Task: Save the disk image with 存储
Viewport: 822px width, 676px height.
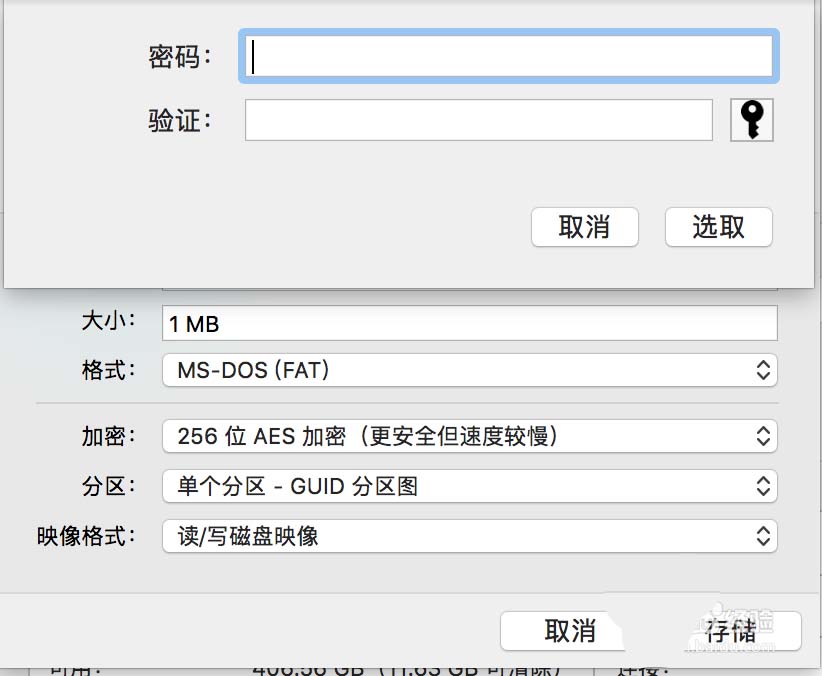Action: 730,631
